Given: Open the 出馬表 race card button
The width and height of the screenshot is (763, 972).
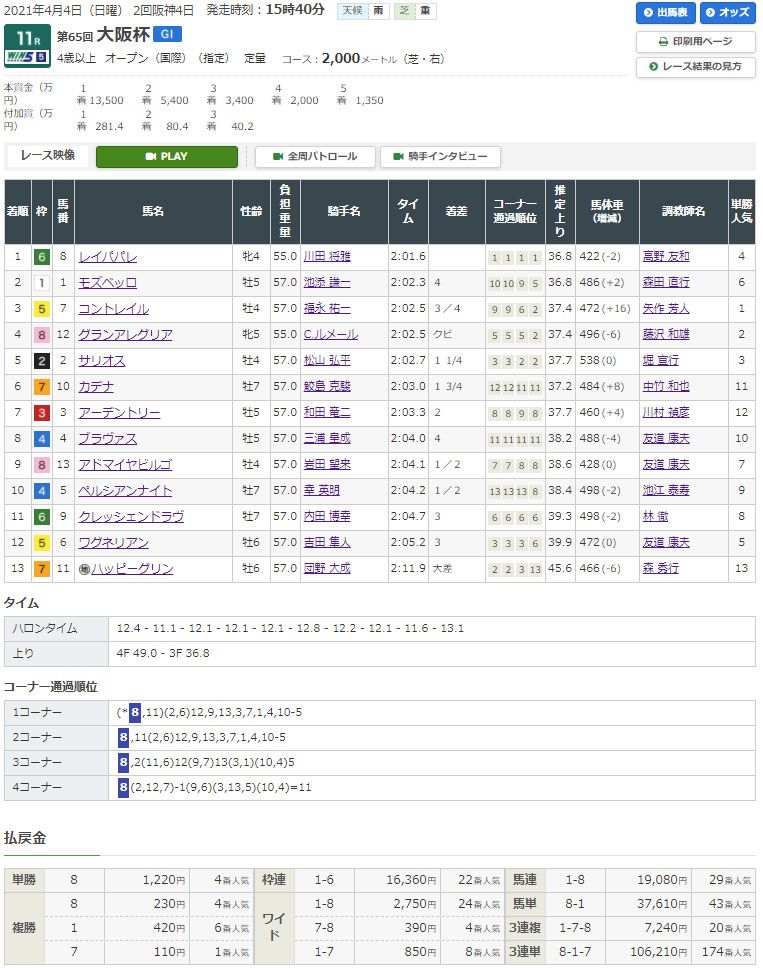Looking at the screenshot, I should [665, 13].
